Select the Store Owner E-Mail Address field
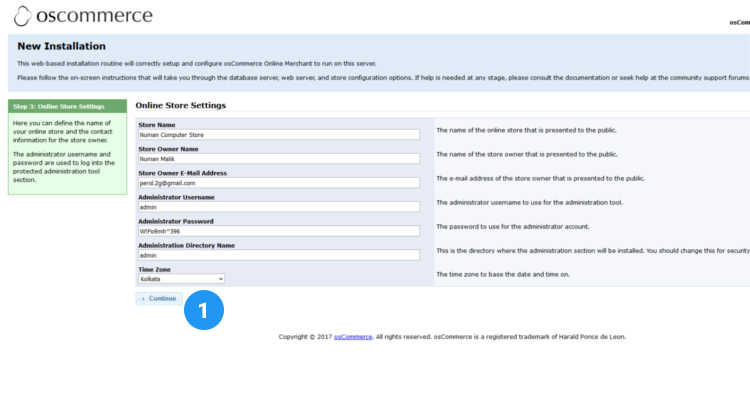The height and width of the screenshot is (400, 750). point(278,183)
